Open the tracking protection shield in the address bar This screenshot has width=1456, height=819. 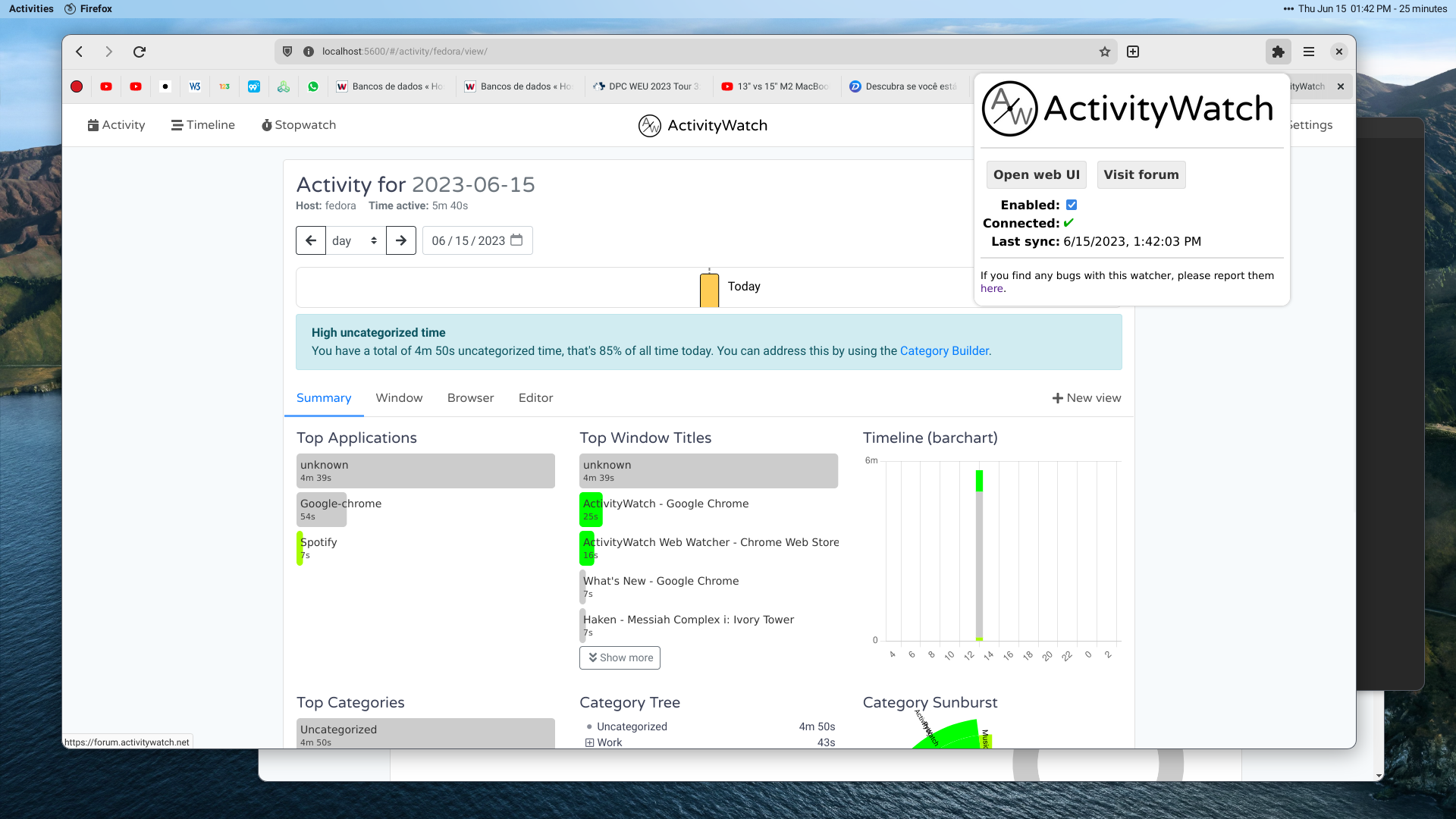coord(287,52)
